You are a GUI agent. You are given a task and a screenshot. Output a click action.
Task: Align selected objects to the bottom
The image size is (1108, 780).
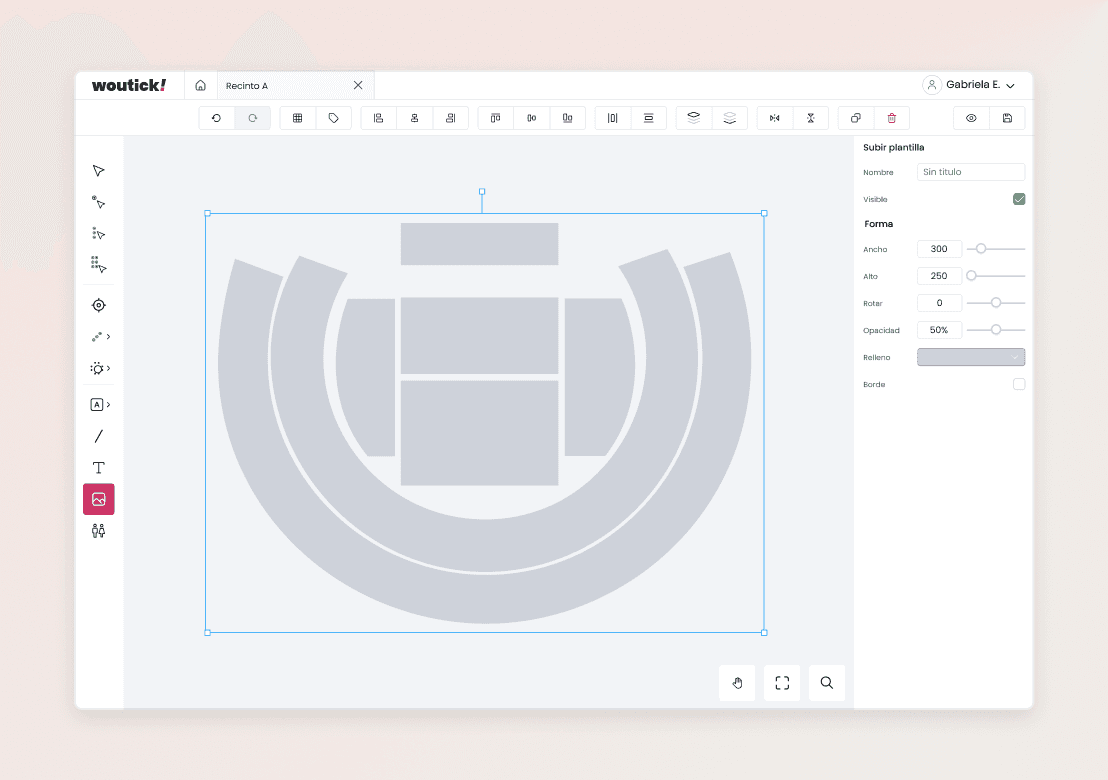(567, 118)
